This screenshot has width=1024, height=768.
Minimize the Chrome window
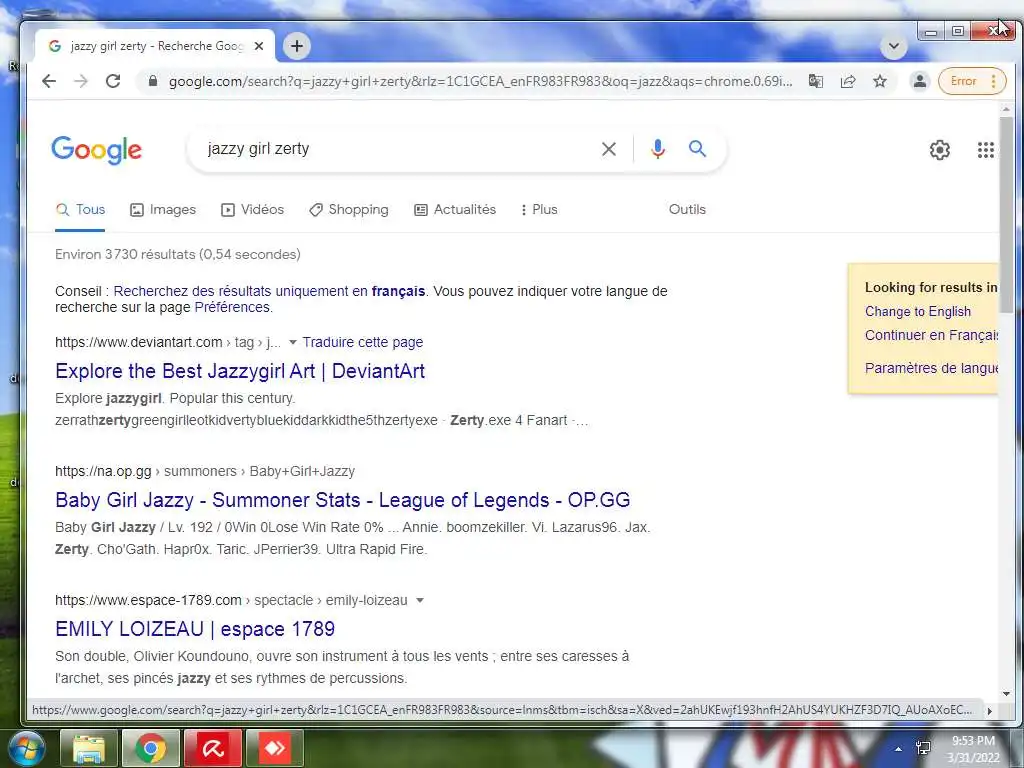[931, 31]
